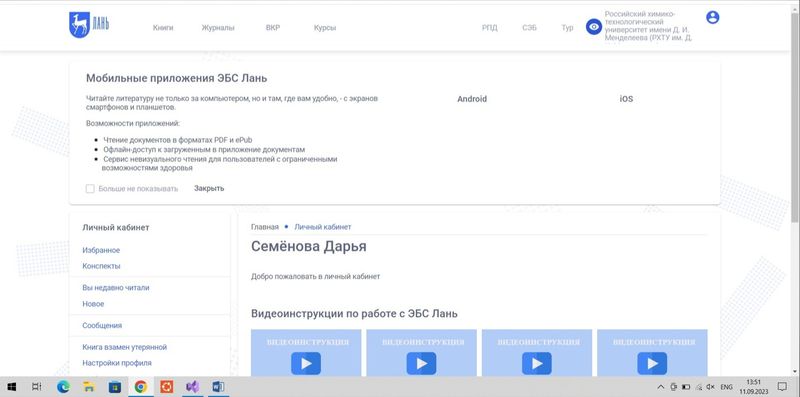Viewport: 800px width, 397px height.
Task: Play the leftmost video instruction
Action: [x=306, y=363]
